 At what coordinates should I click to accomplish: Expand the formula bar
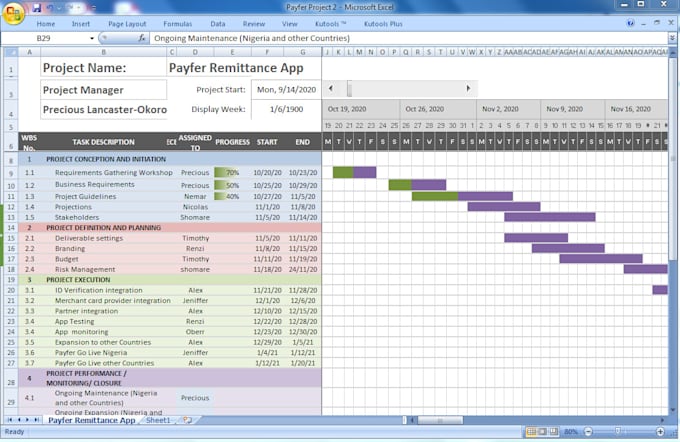672,38
